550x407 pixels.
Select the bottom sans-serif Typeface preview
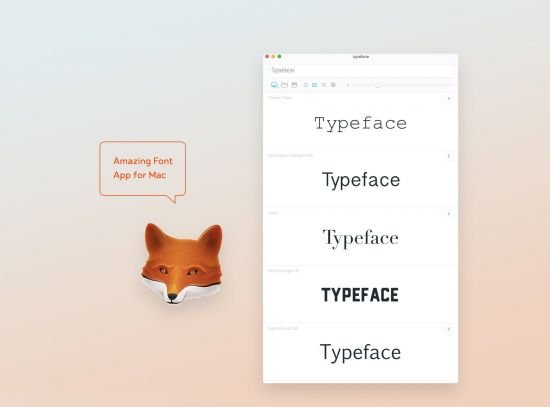(x=360, y=353)
